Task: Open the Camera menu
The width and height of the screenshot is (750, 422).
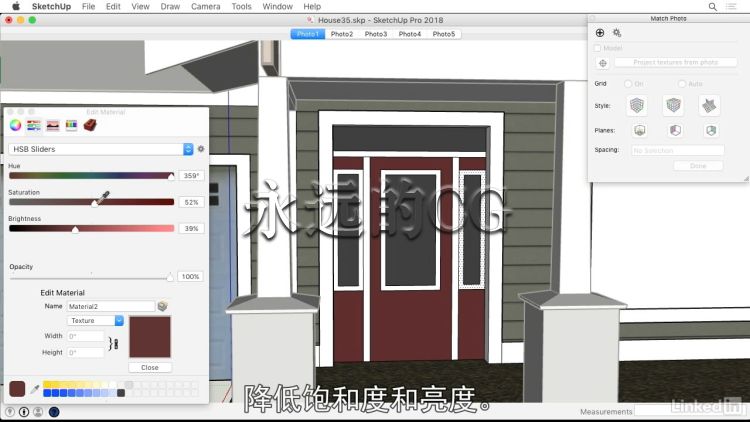Action: [206, 7]
